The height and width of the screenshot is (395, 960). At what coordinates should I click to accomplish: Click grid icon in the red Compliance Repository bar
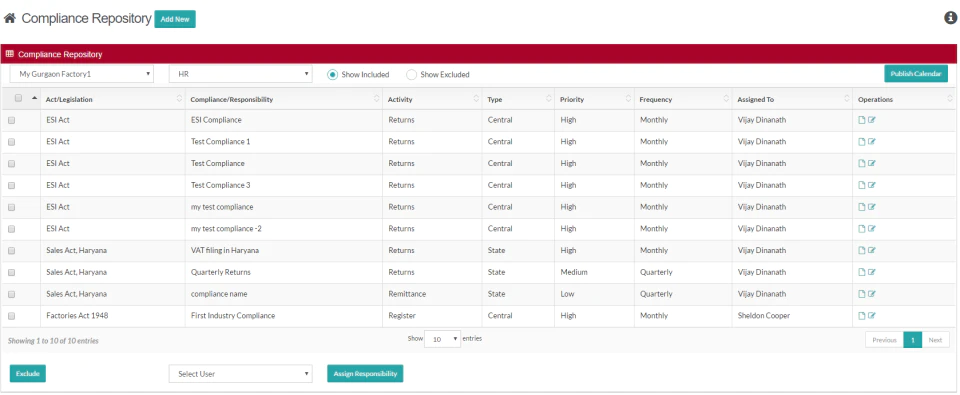coord(10,54)
